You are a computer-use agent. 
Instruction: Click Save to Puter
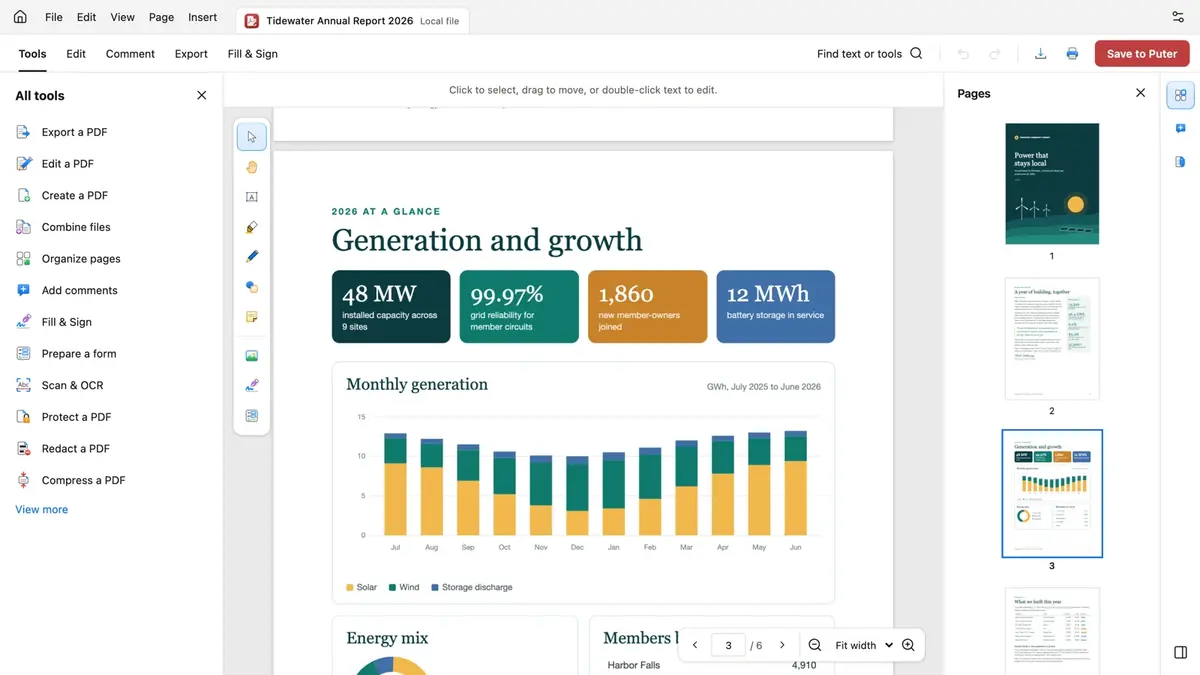tap(1142, 54)
